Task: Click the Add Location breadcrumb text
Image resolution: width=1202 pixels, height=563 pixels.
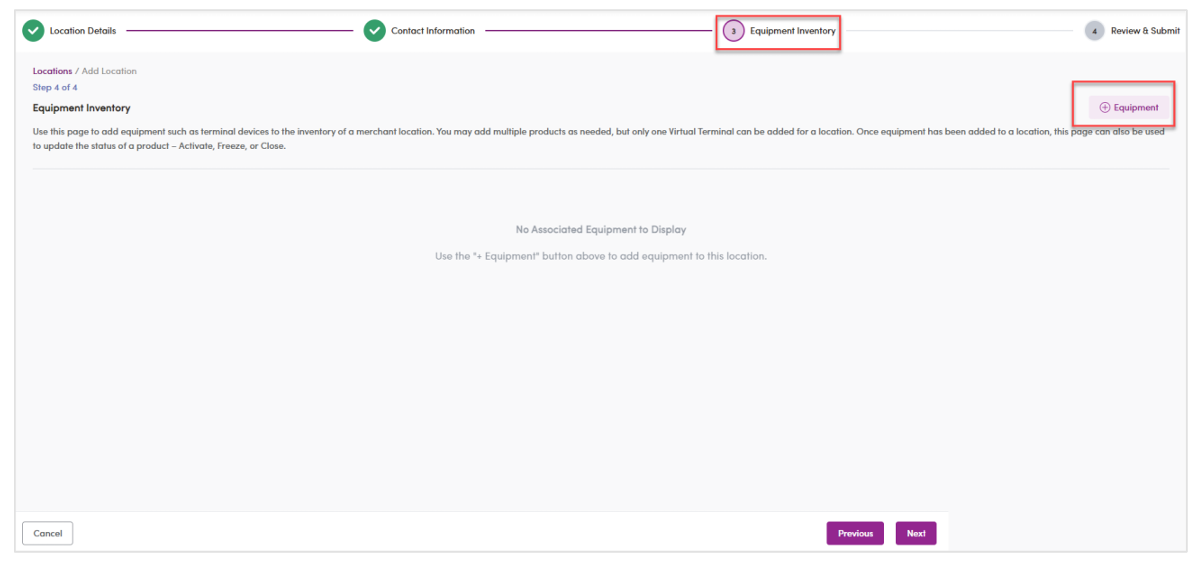Action: [x=109, y=71]
